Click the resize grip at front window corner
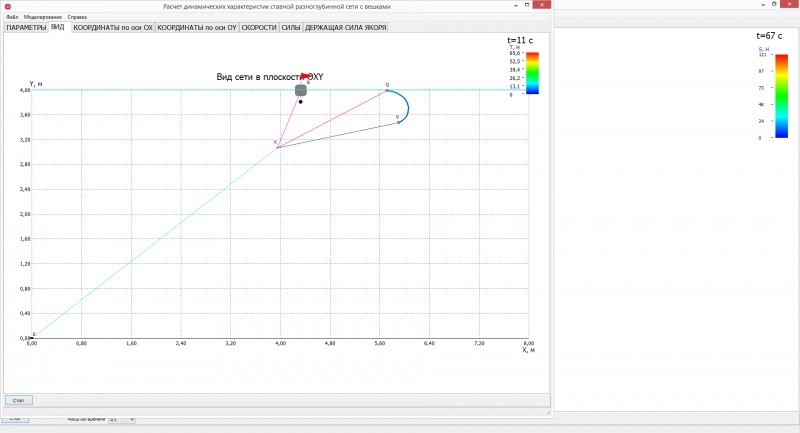Image resolution: width=800 pixels, height=433 pixels. pyautogui.click(x=548, y=412)
